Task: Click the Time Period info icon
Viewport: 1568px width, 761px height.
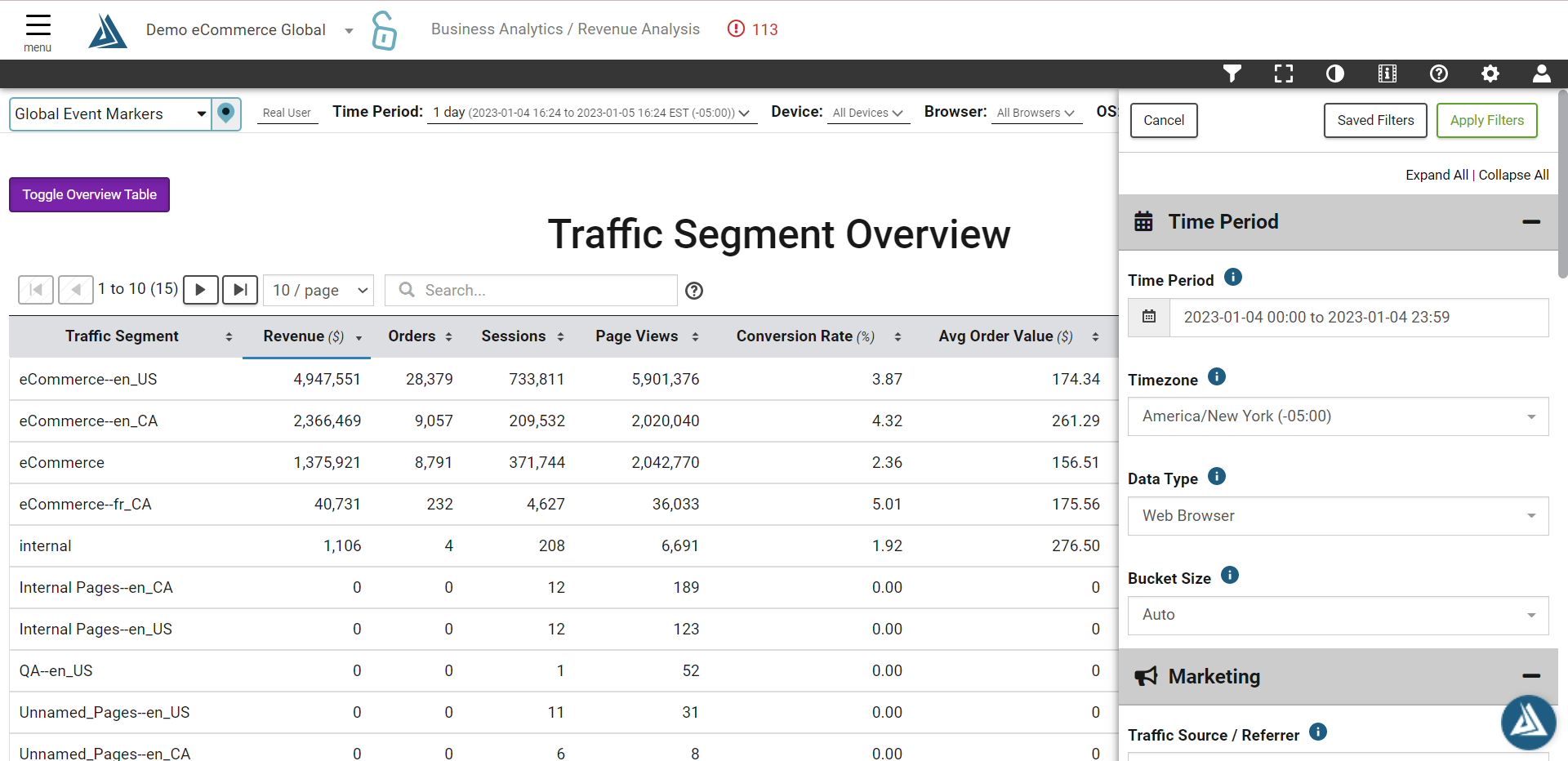Action: coord(1233,278)
